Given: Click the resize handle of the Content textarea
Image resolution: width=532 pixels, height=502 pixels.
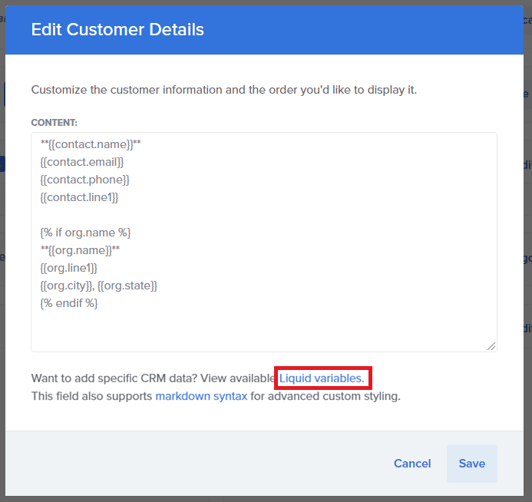Looking at the screenshot, I should point(491,346).
